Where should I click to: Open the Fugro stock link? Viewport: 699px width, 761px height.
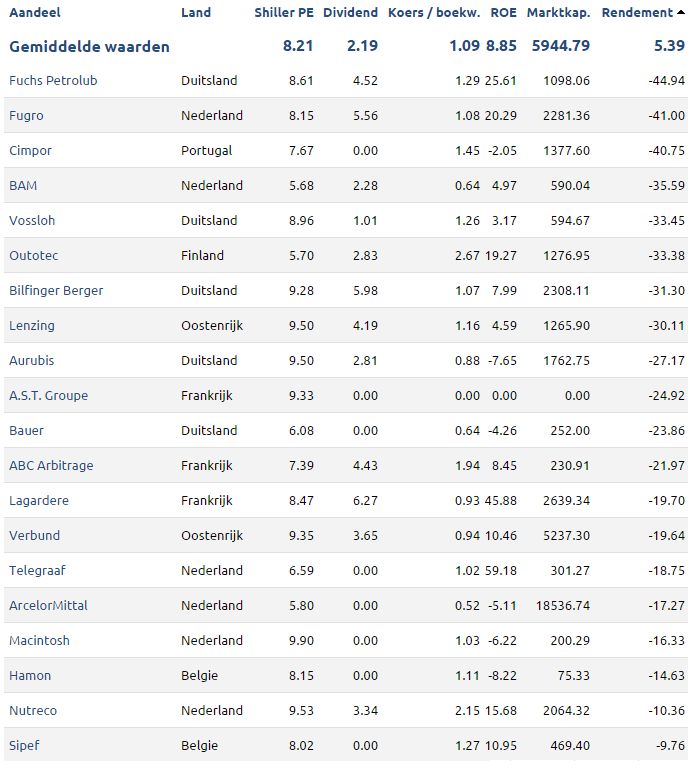coord(26,116)
